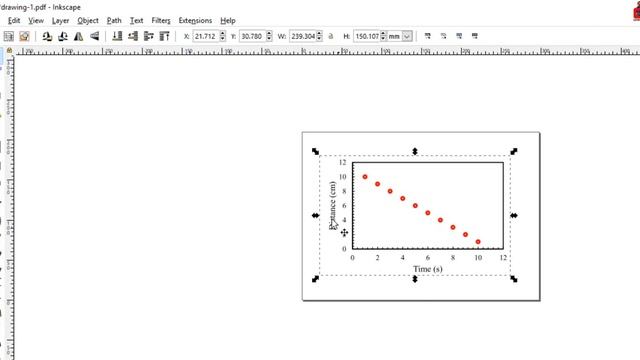640x360 pixels.
Task: Click the X position field showing 21.712
Action: point(206,36)
